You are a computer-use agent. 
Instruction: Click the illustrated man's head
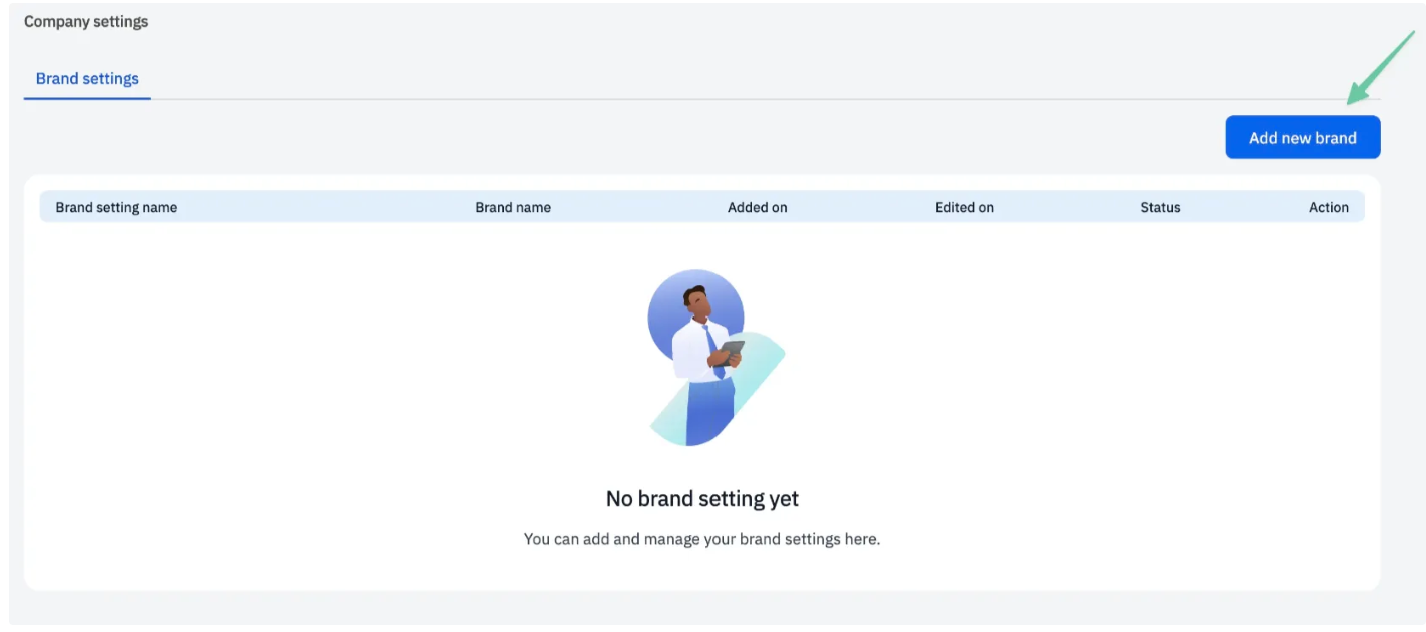[x=696, y=299]
